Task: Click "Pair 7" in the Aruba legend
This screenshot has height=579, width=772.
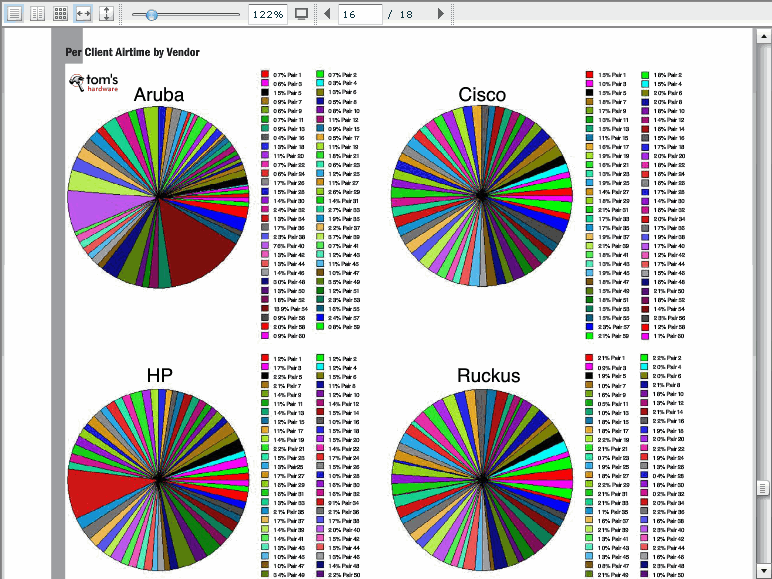Action: pos(294,102)
